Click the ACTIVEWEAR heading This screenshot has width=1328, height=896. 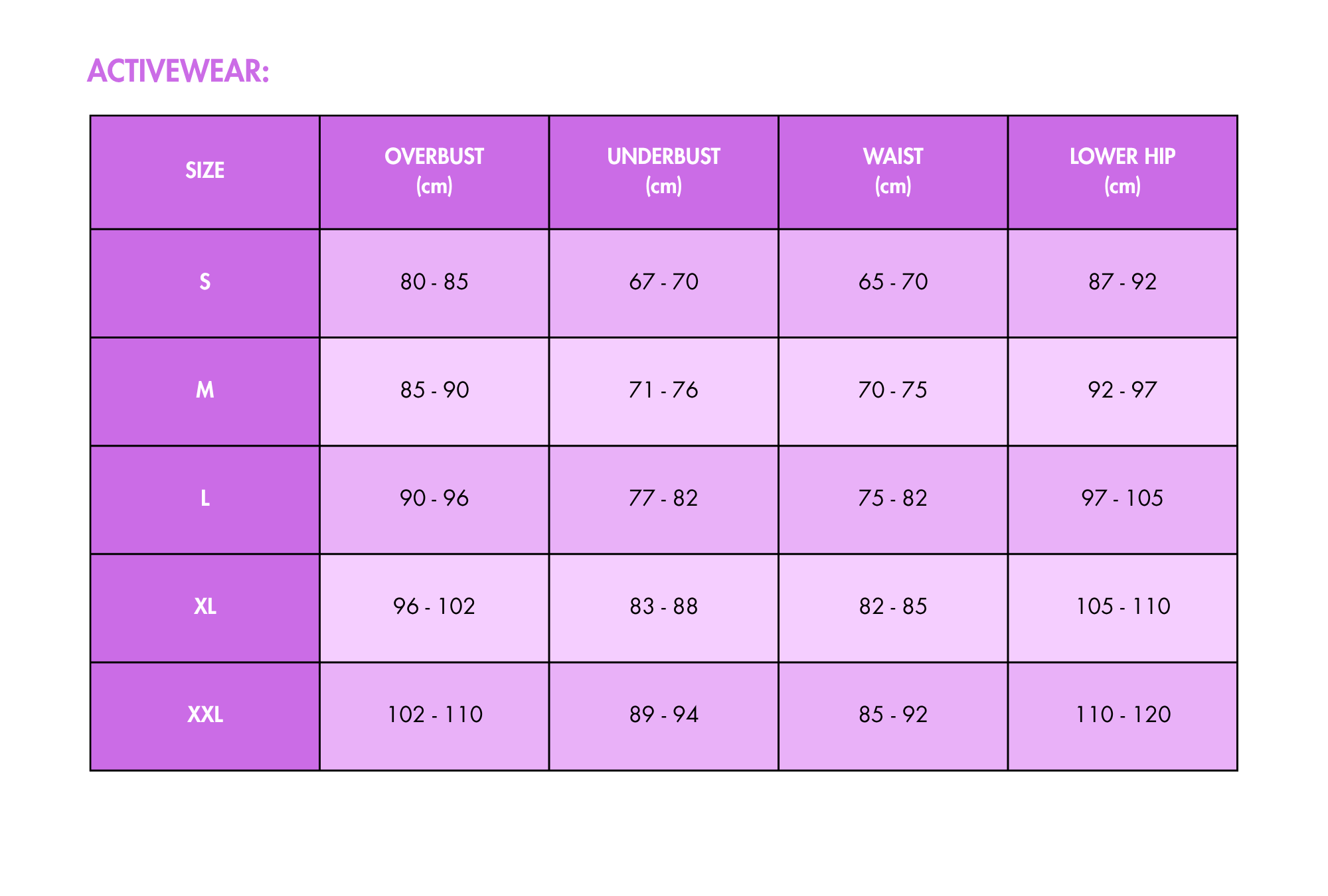[x=178, y=71]
